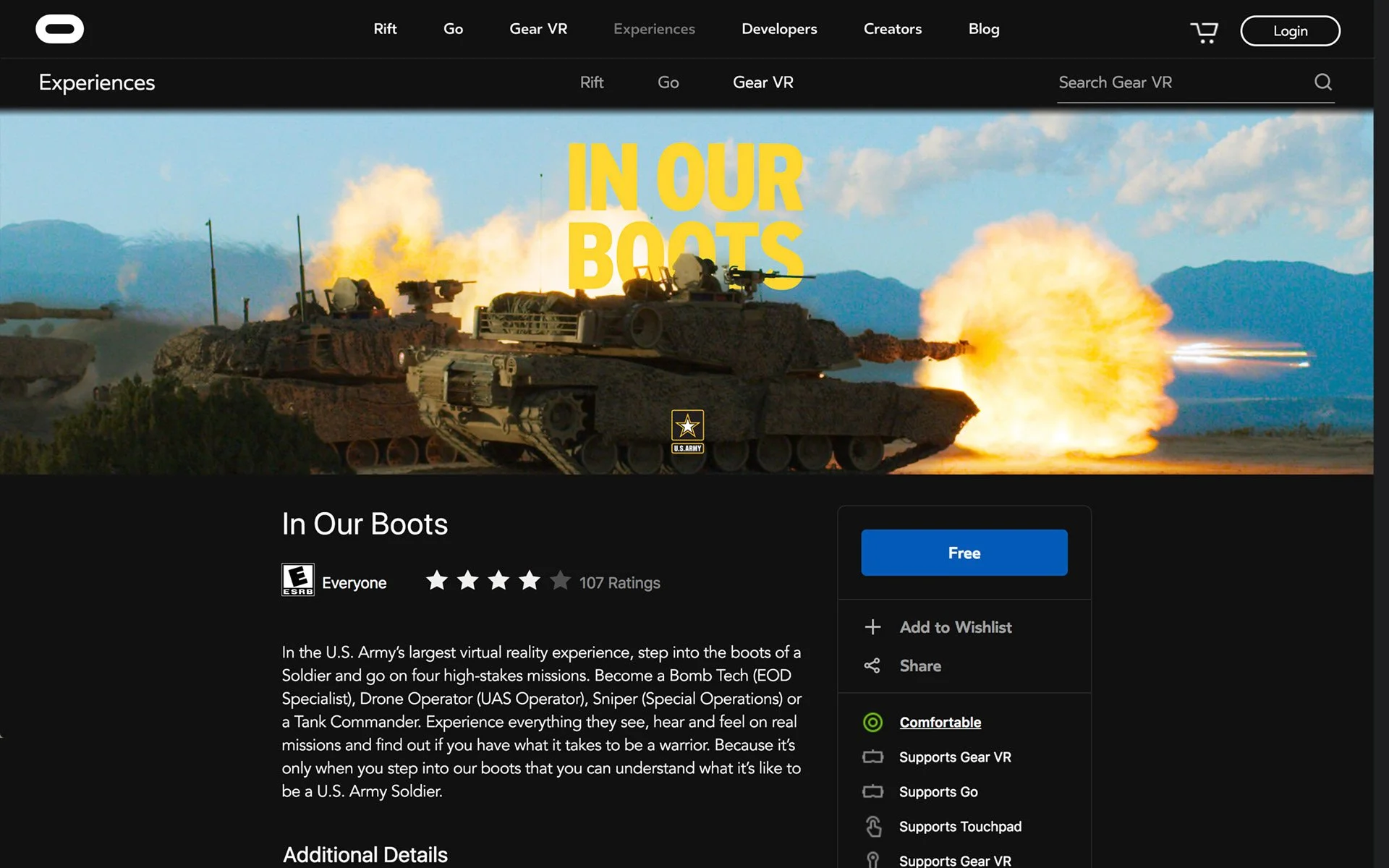Click the star ratings row

pos(498,581)
